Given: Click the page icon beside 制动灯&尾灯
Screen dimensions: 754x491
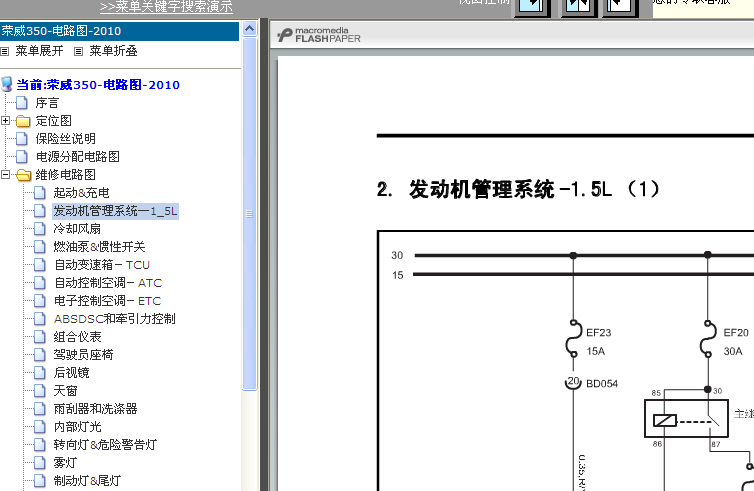Looking at the screenshot, I should coord(40,480).
